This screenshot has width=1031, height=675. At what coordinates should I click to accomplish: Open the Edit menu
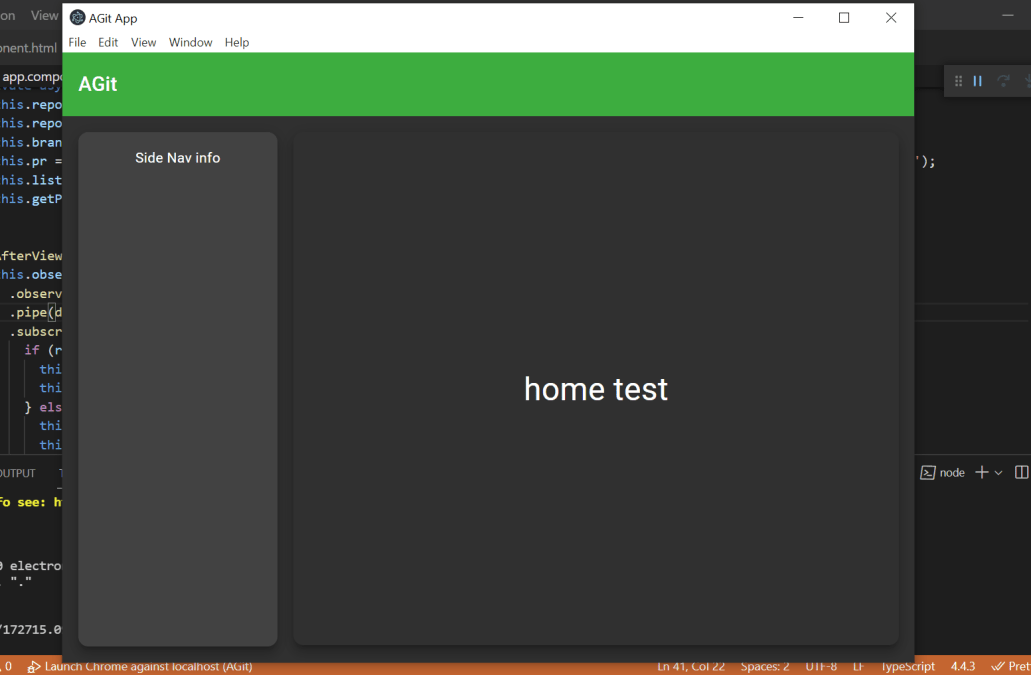click(108, 42)
